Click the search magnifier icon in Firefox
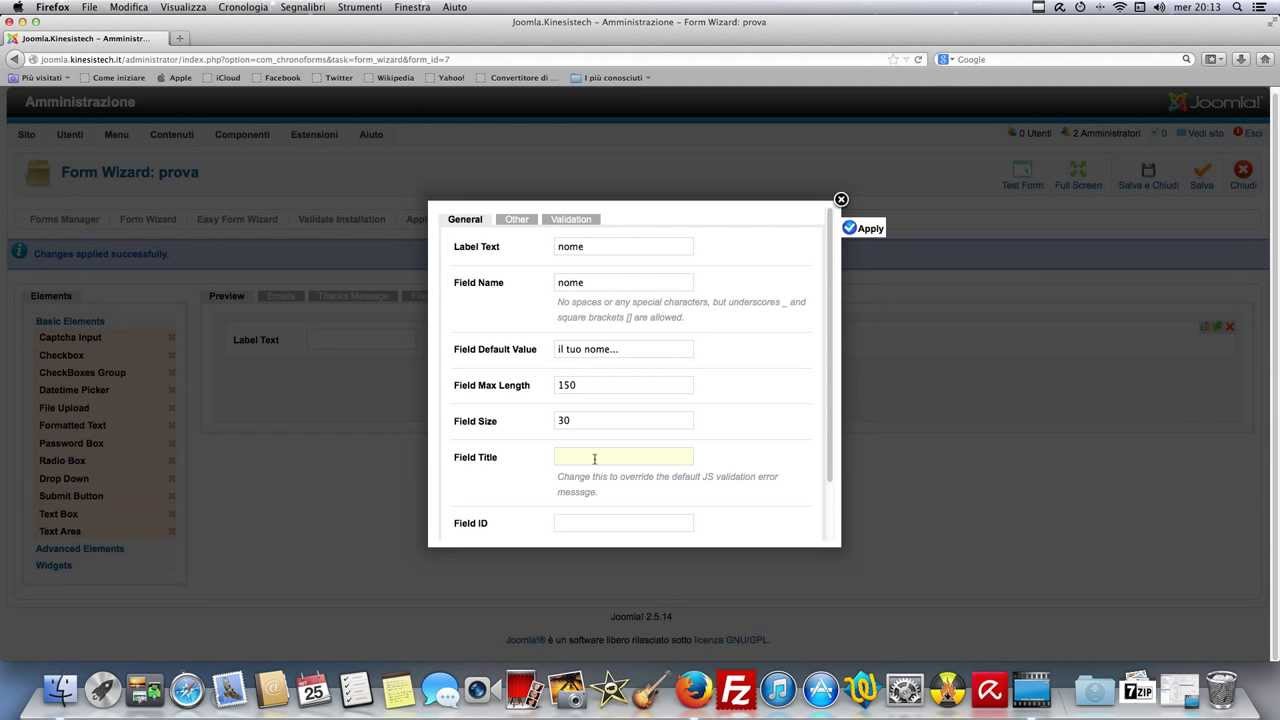This screenshot has height=720, width=1280. pyautogui.click(x=1187, y=59)
